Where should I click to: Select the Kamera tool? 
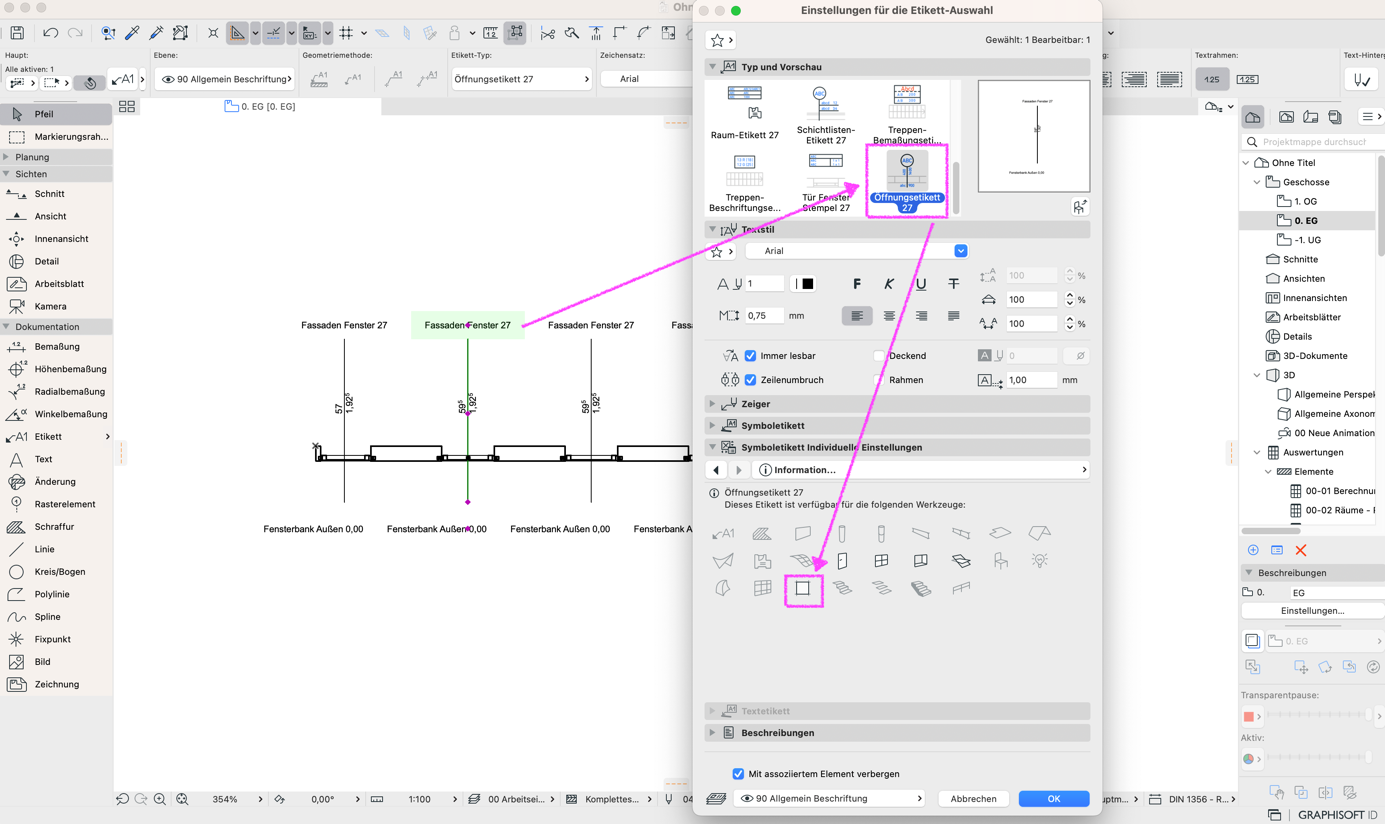click(x=56, y=306)
